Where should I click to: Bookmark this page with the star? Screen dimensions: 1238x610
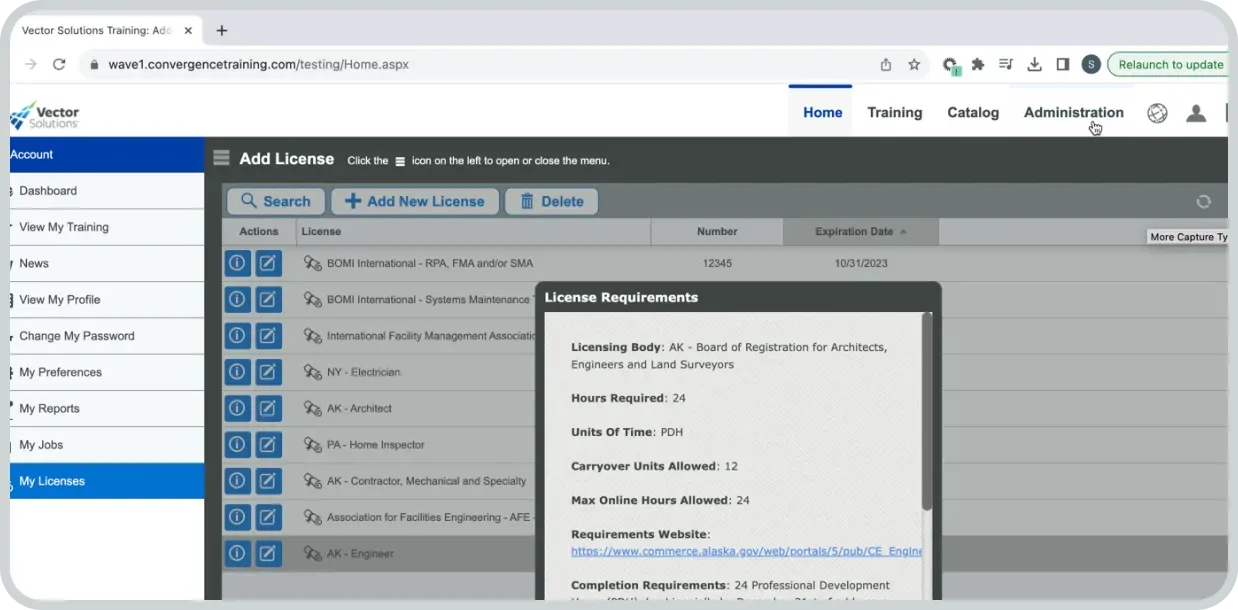point(914,64)
